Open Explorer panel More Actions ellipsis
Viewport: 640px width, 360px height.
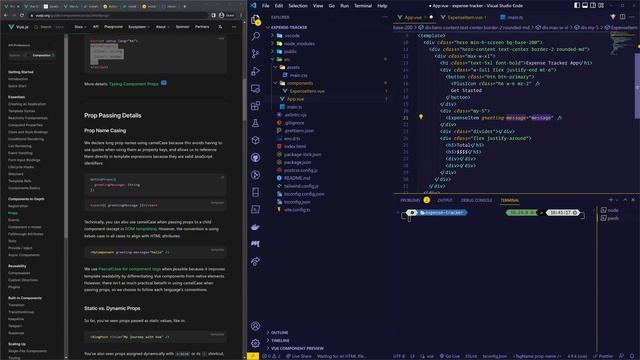385,17
